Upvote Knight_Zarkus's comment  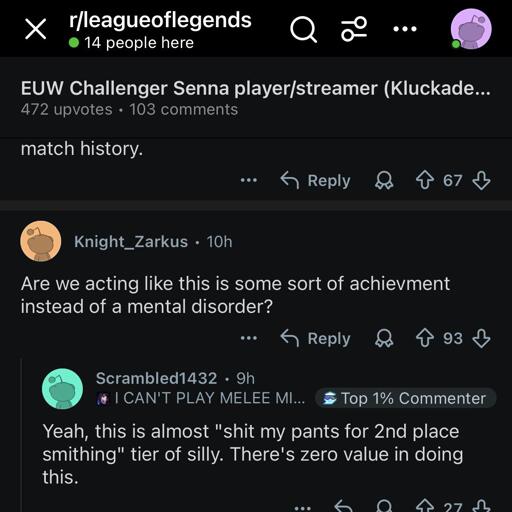tap(425, 338)
